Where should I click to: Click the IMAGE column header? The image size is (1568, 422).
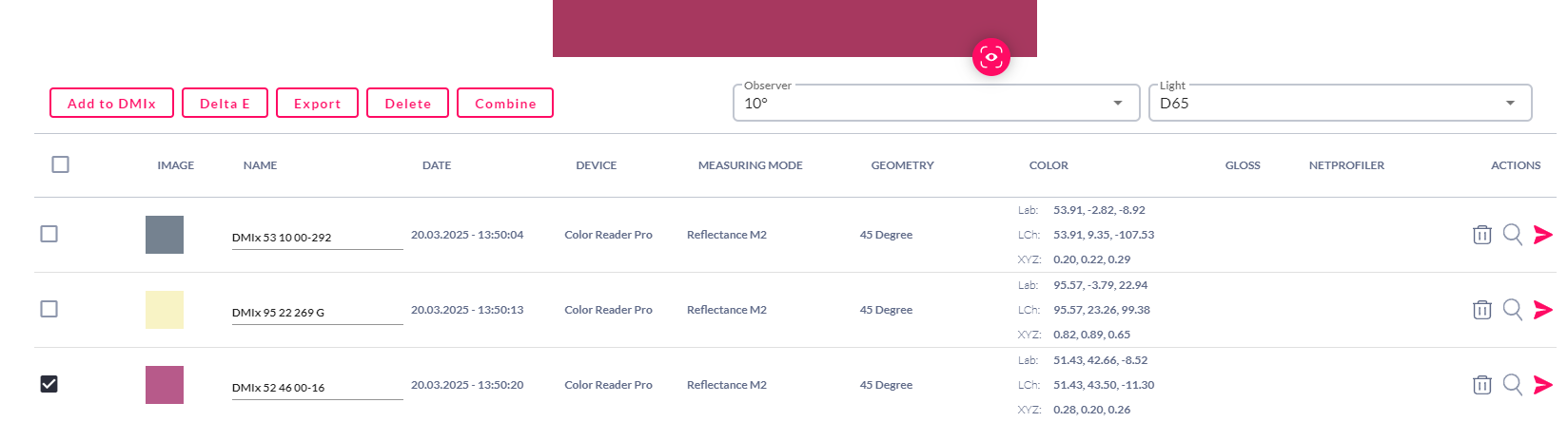pos(175,165)
